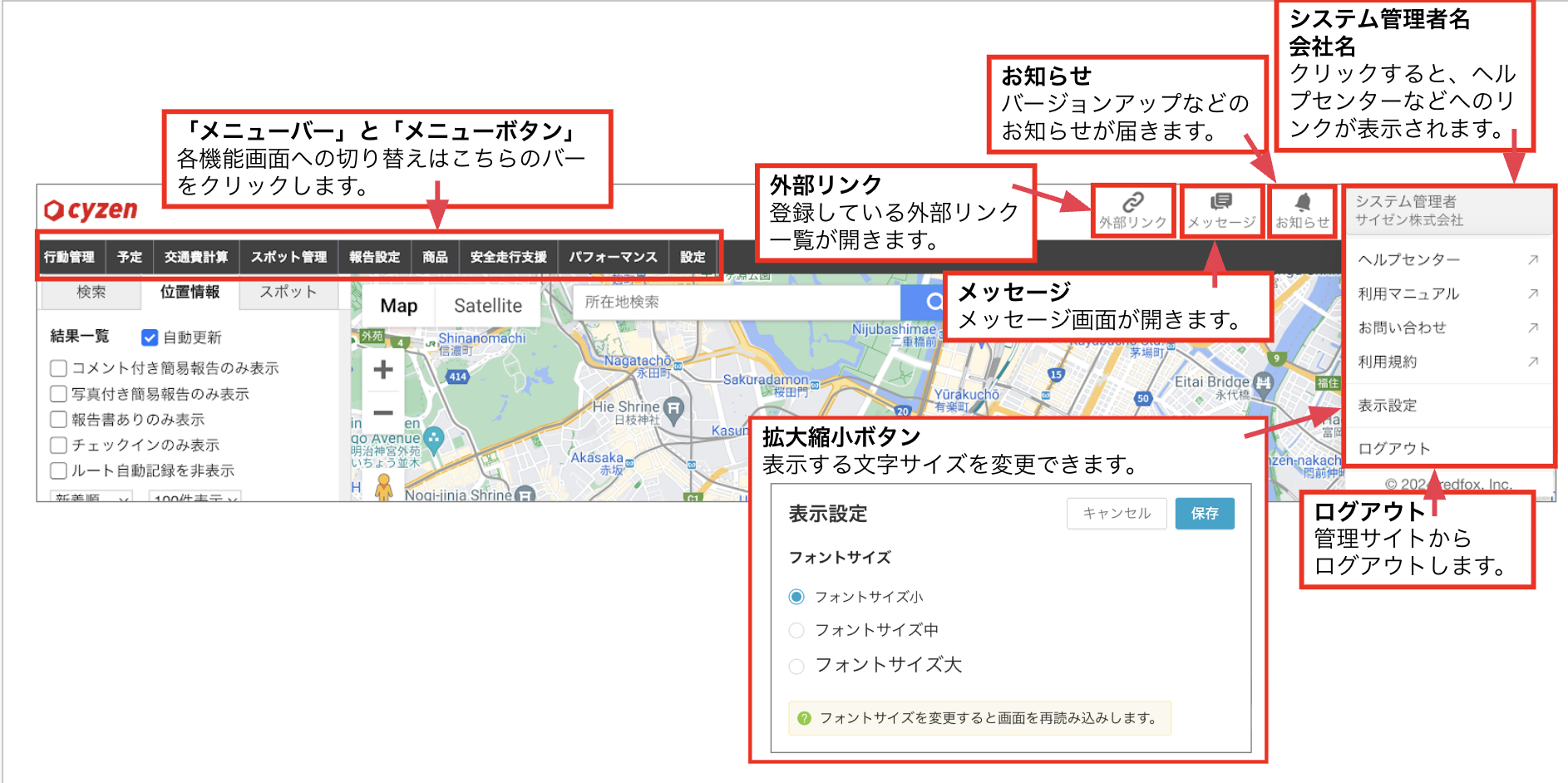Enable コメント付き簡易報告のみ表示 checkbox

click(58, 368)
